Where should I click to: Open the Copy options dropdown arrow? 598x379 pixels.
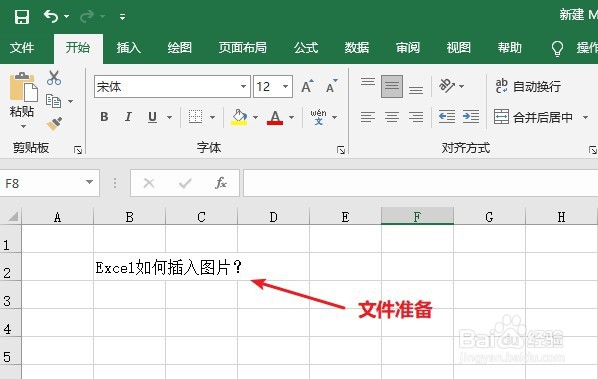point(71,101)
